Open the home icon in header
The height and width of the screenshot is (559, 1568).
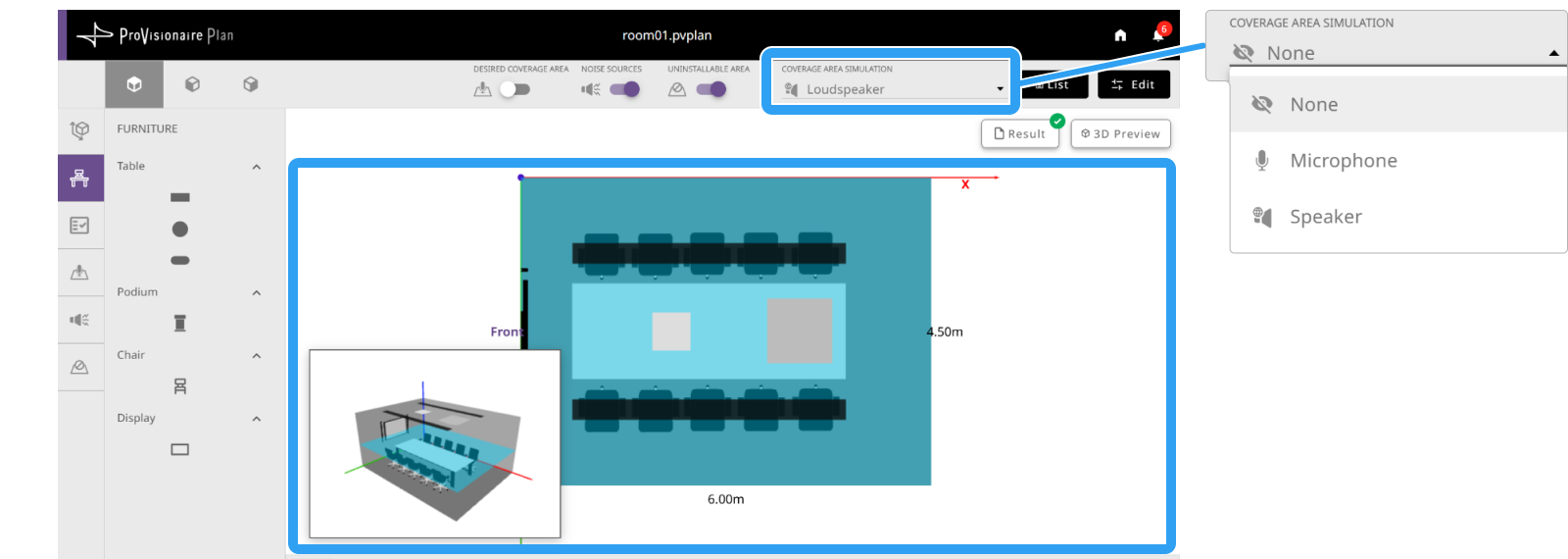pos(1120,35)
